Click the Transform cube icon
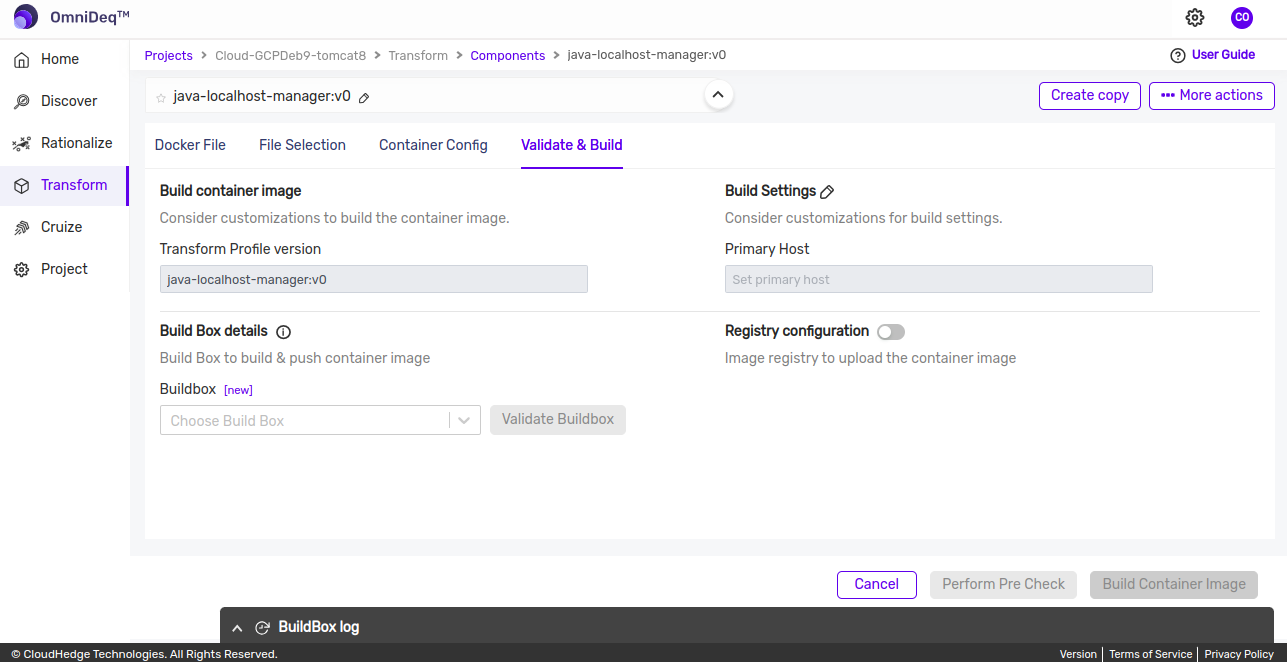Viewport: 1287px width, 662px height. point(21,186)
